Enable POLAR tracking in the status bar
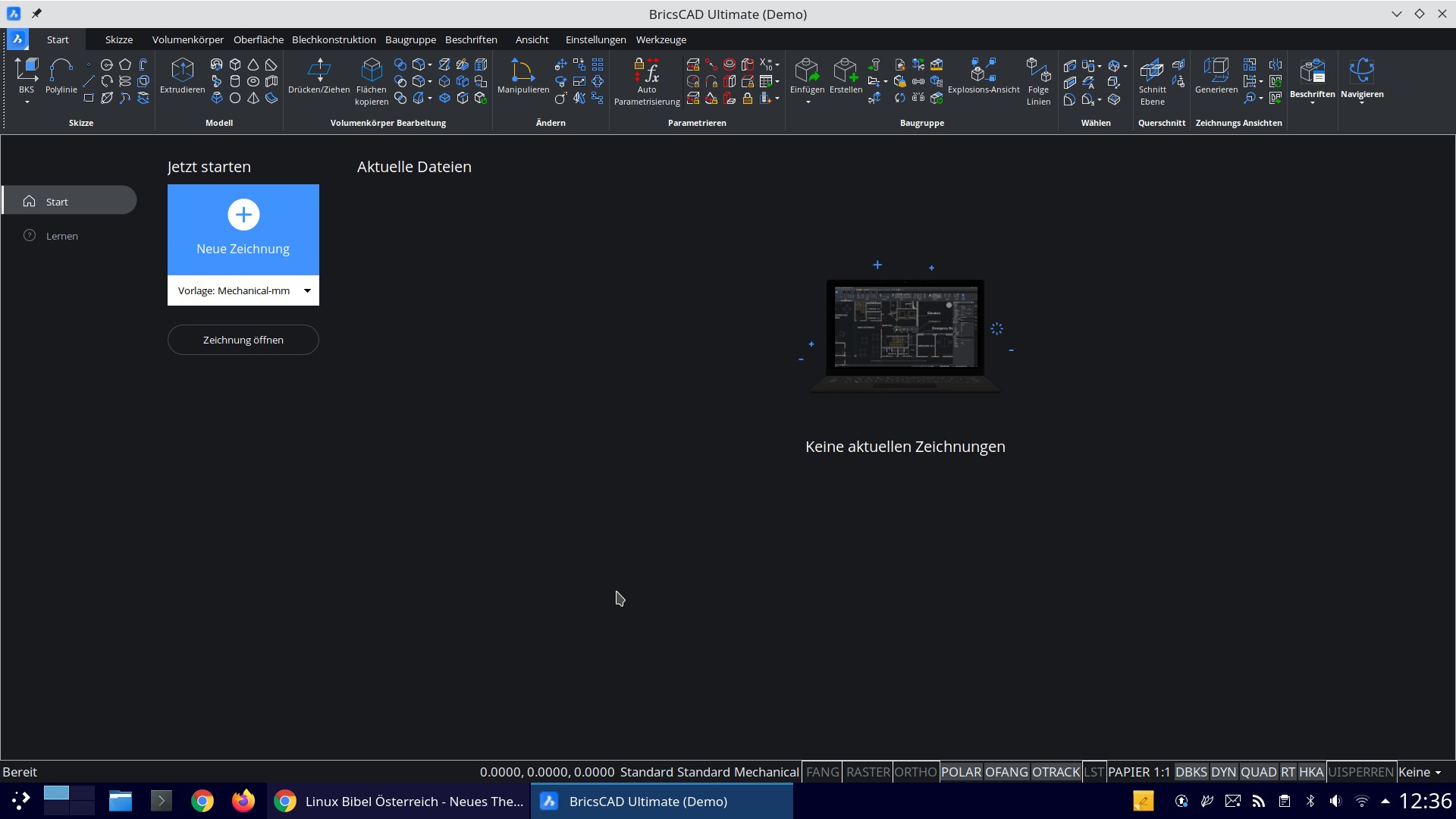Screen dimensions: 1456x819 click(961, 771)
